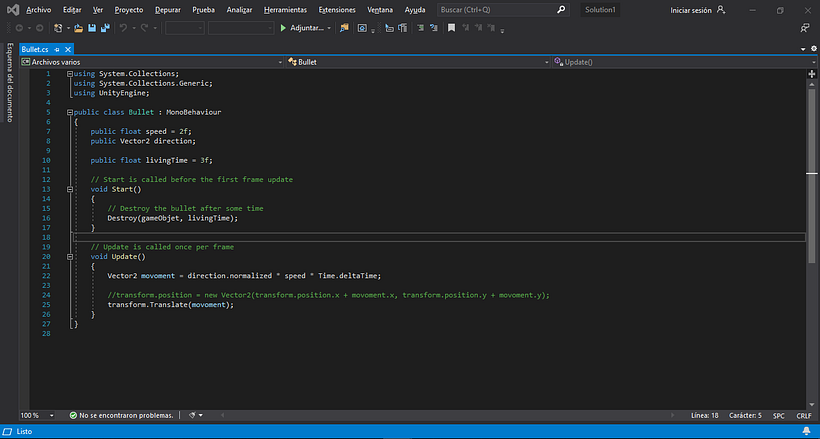
Task: Collapse the using directives block
Action: (x=70, y=74)
